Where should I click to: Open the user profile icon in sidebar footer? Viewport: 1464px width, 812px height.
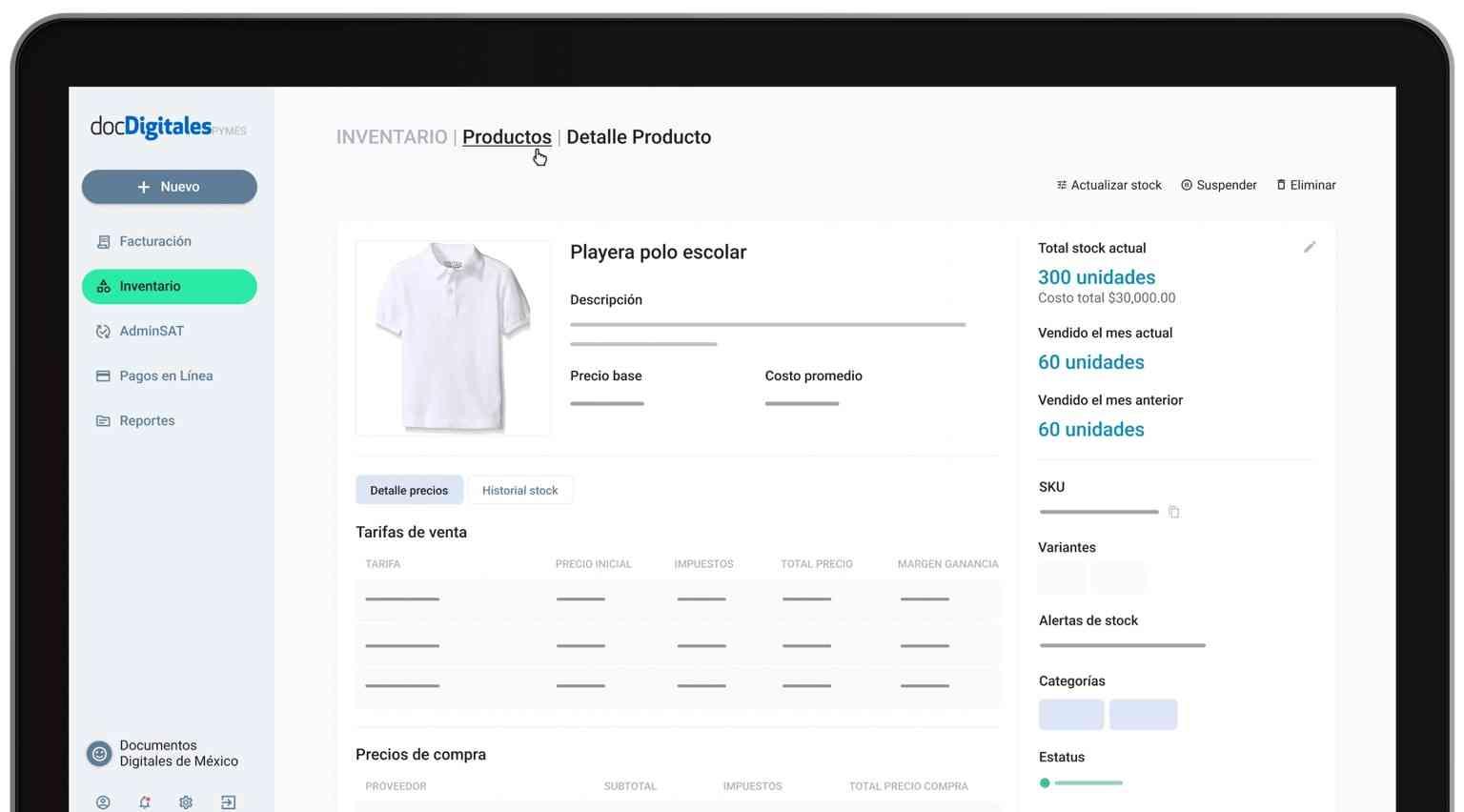tap(103, 802)
